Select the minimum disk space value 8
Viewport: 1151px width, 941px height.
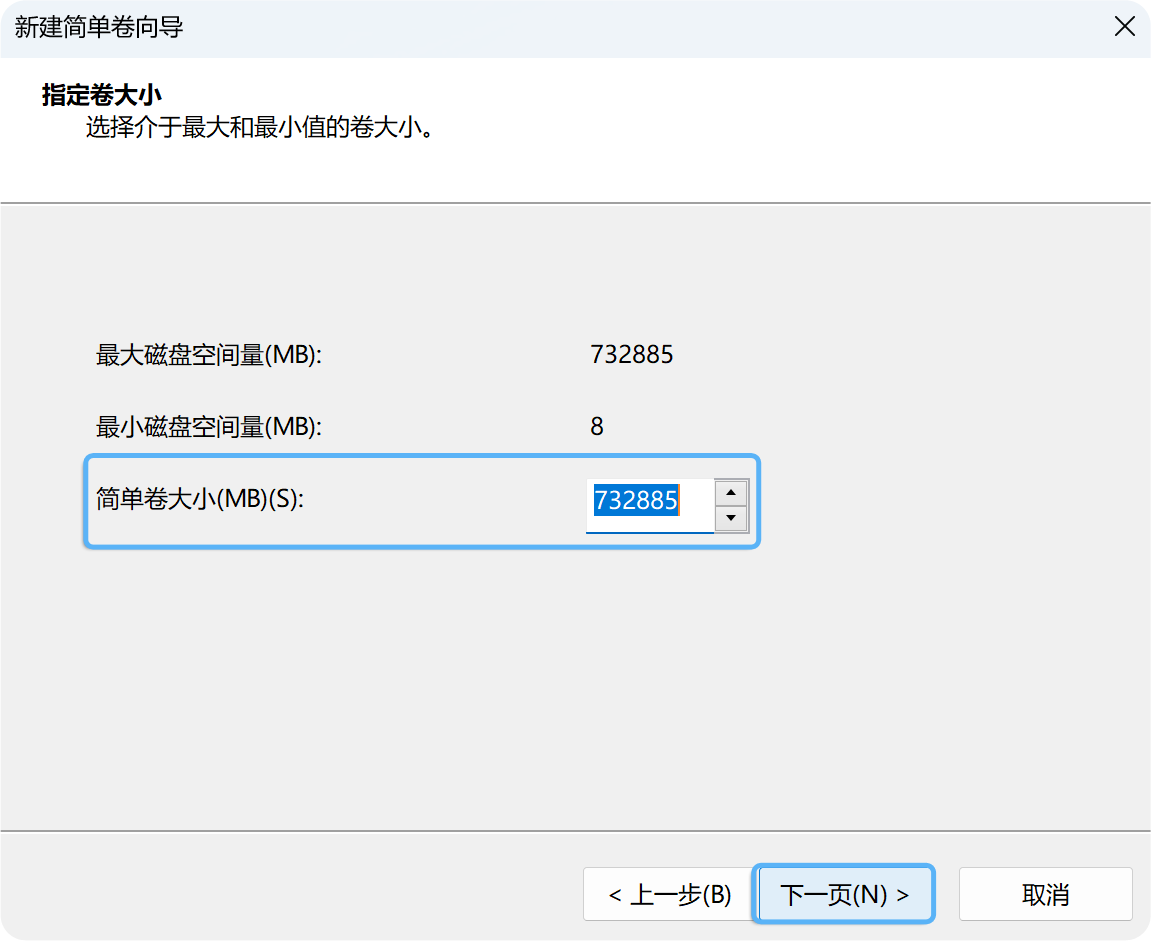point(597,427)
